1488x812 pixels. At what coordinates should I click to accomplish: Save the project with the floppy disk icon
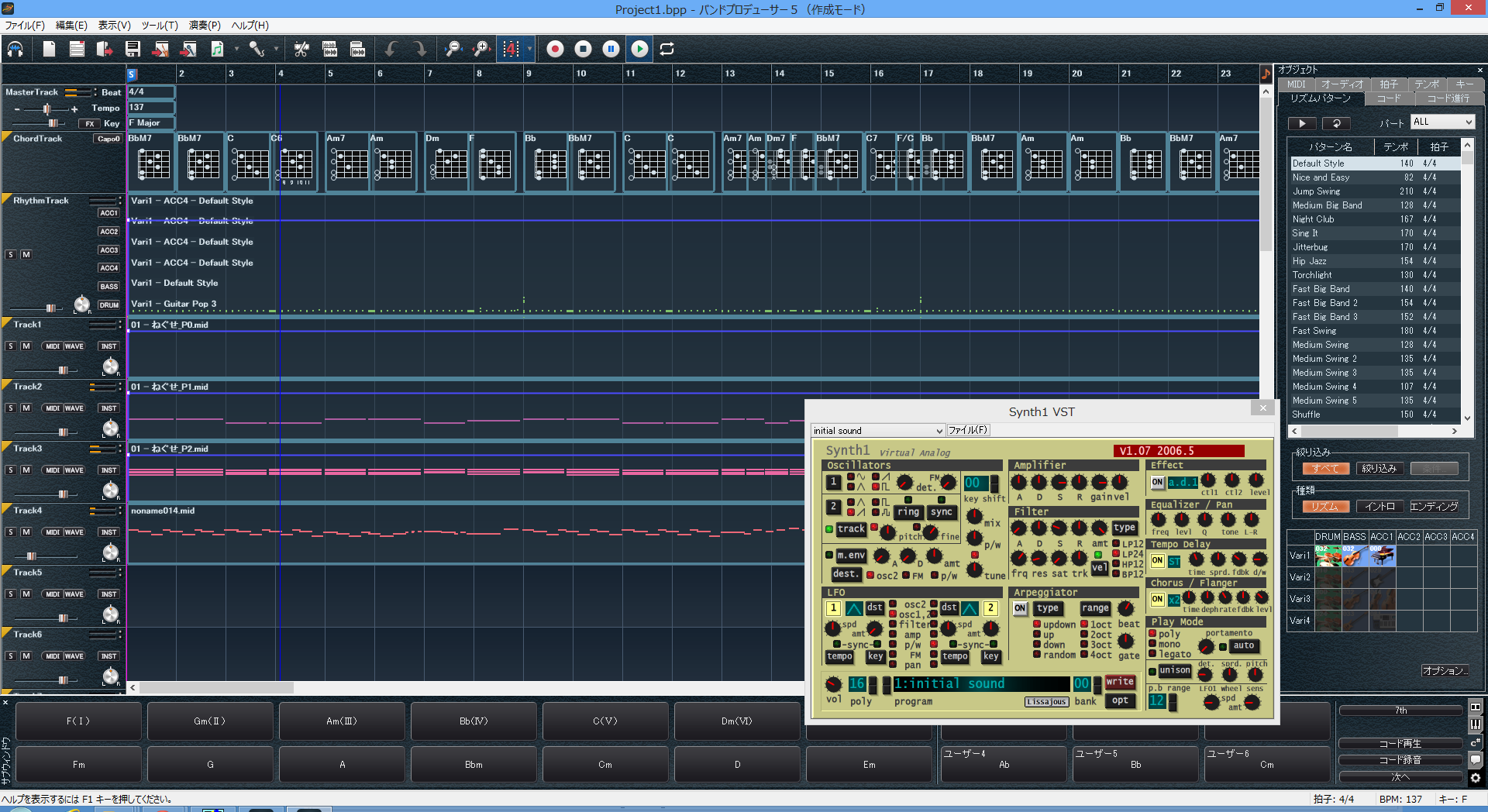tap(133, 49)
